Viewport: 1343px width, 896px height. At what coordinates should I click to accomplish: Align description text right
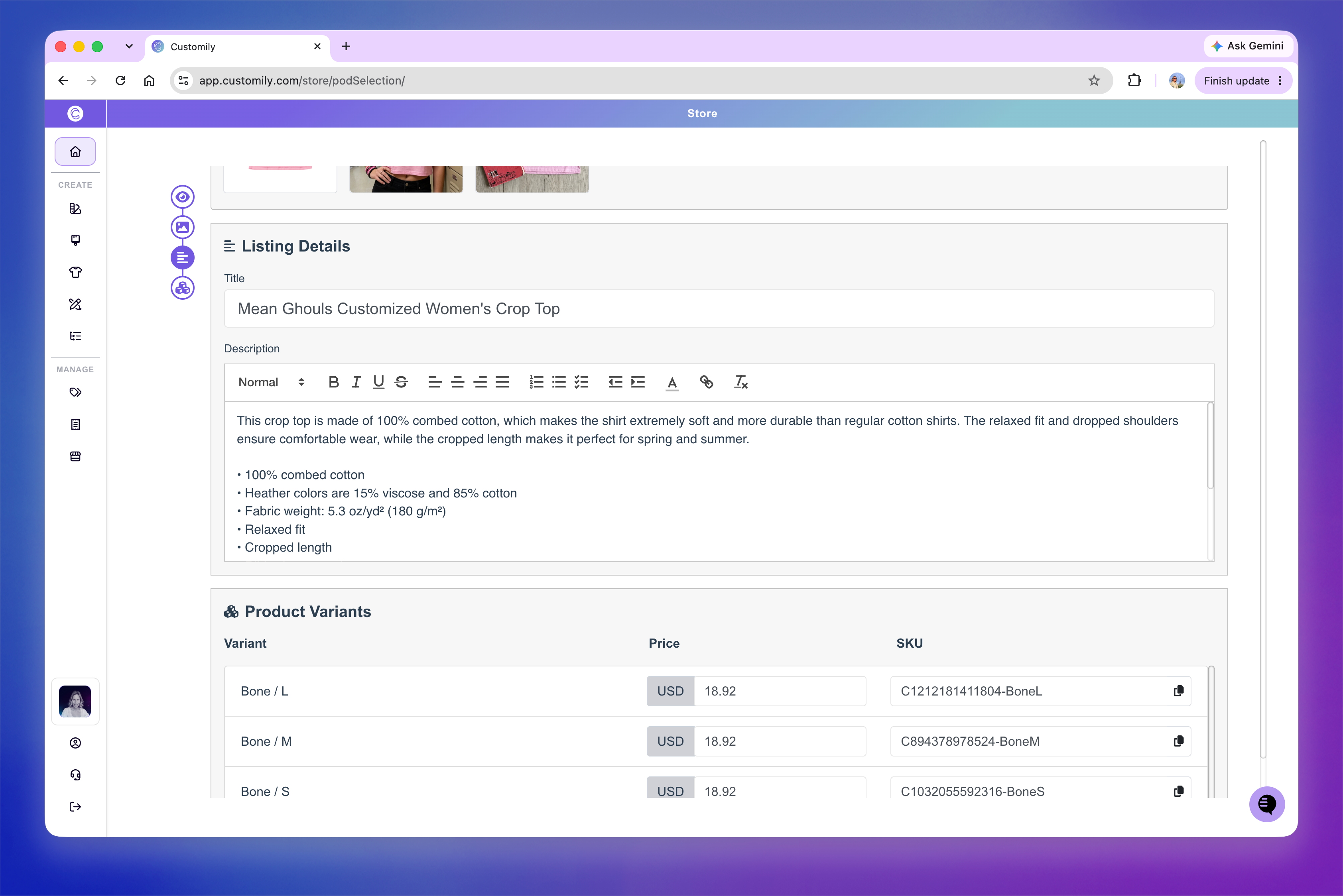coord(480,382)
